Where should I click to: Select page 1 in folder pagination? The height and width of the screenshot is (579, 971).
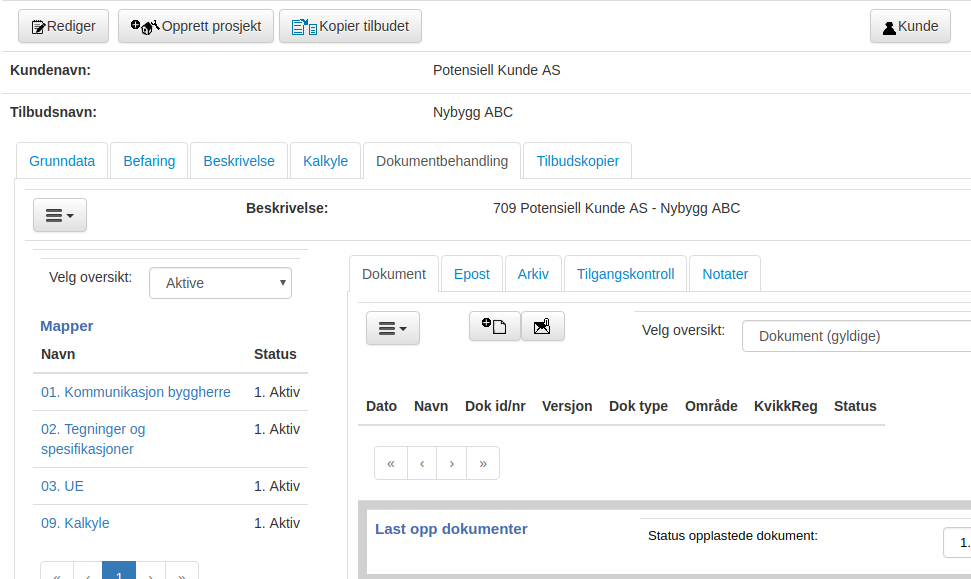[119, 570]
